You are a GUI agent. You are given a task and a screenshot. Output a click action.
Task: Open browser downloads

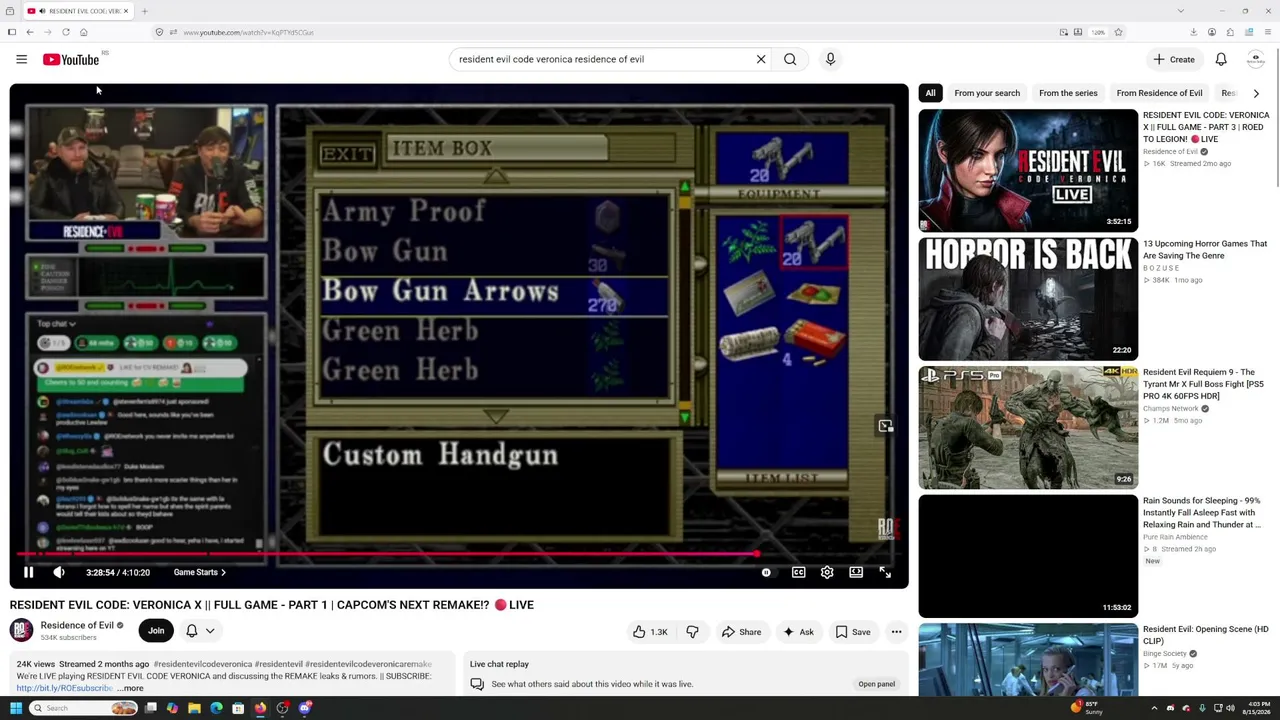(1193, 32)
